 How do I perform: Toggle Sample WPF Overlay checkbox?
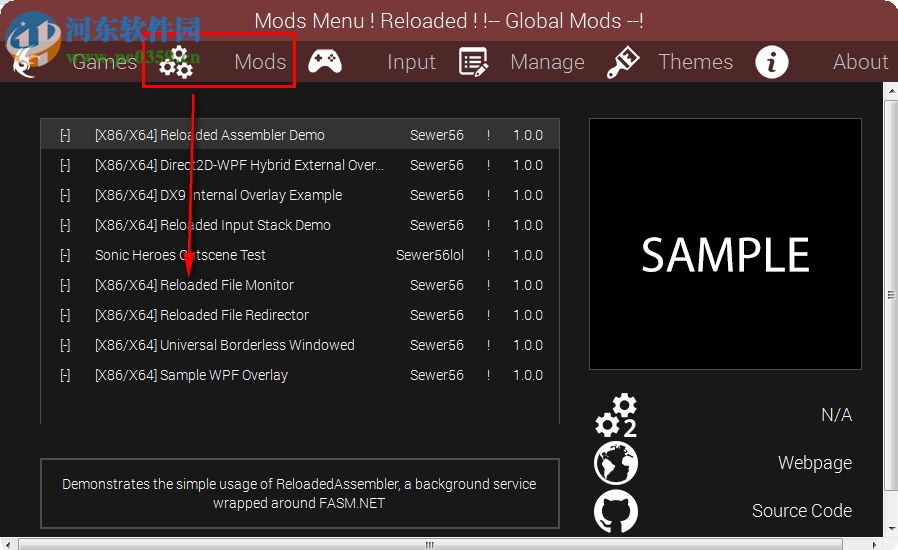(x=65, y=375)
